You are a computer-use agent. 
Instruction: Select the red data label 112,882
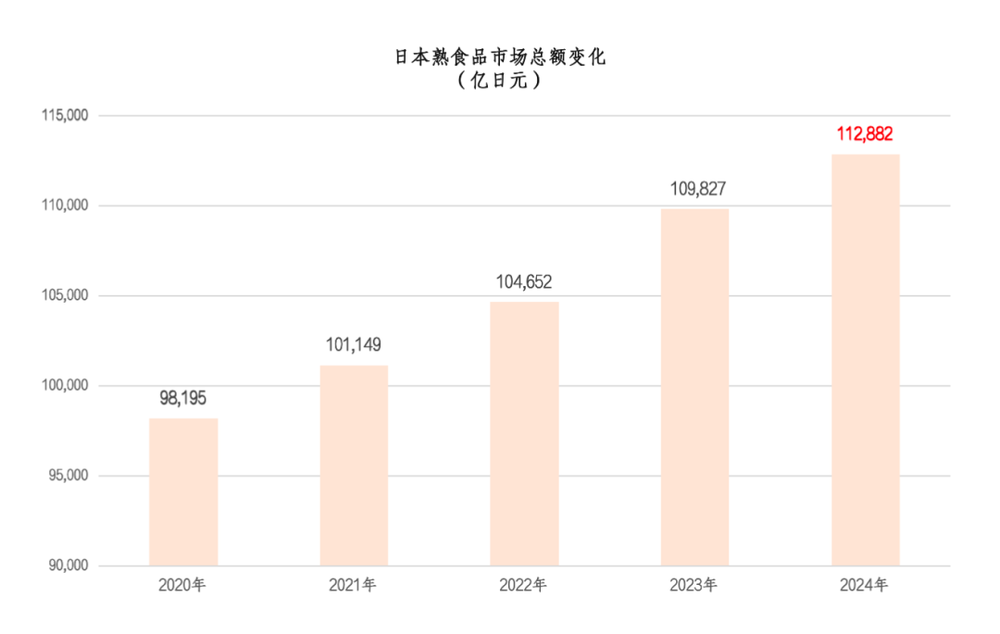coord(865,135)
